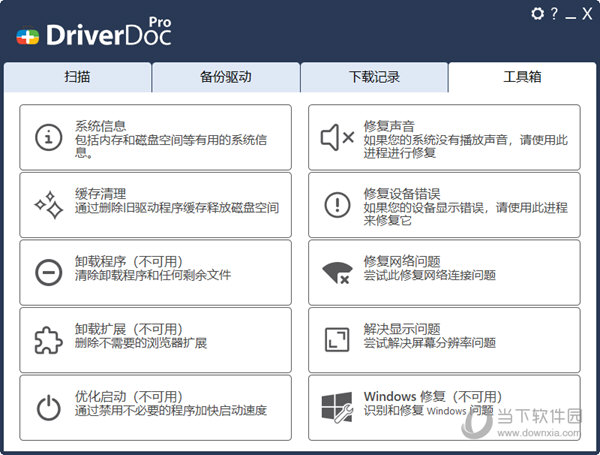Open help with the question mark icon
The width and height of the screenshot is (600, 455).
point(554,14)
